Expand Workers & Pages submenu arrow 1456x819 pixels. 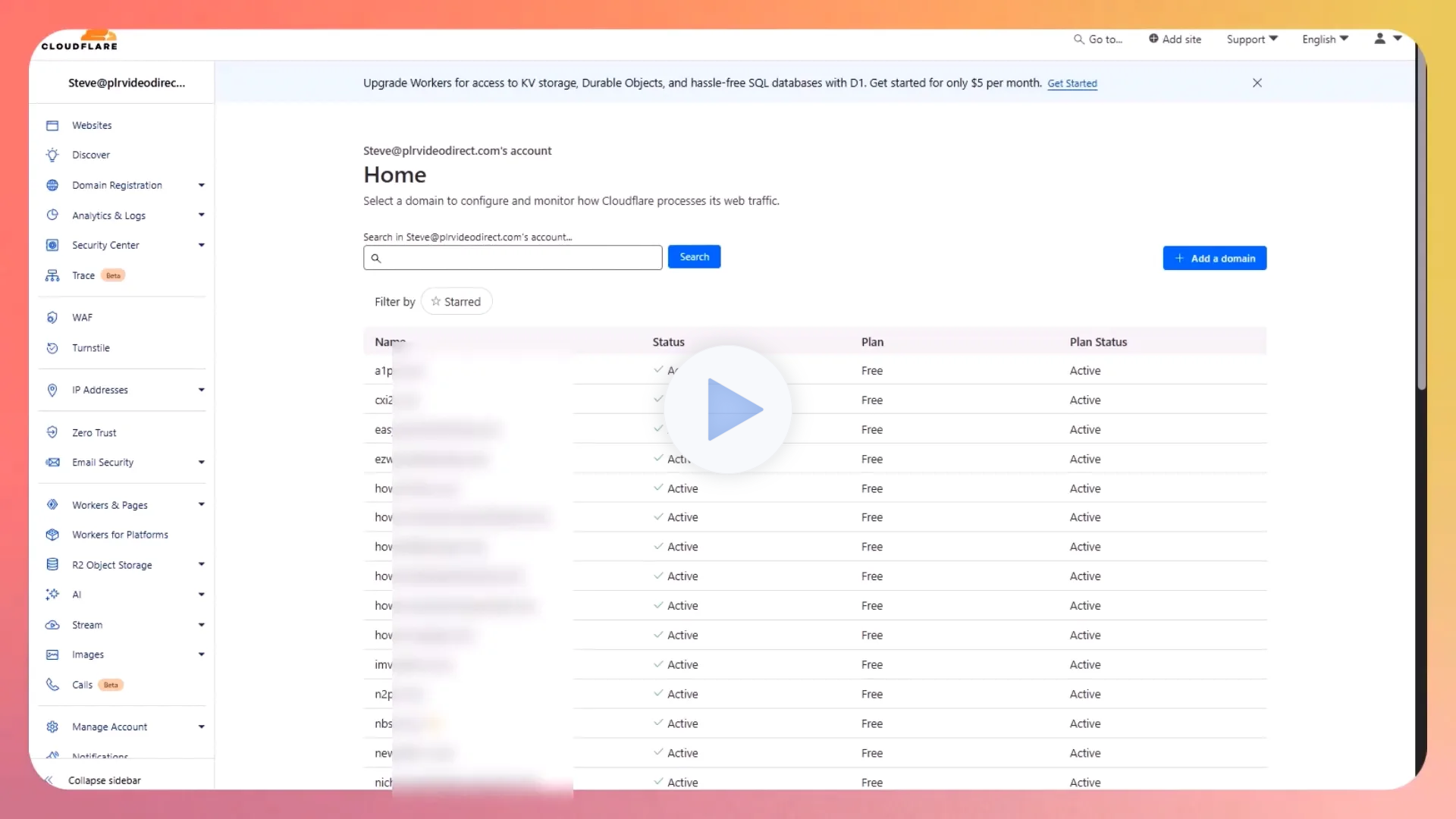202,505
